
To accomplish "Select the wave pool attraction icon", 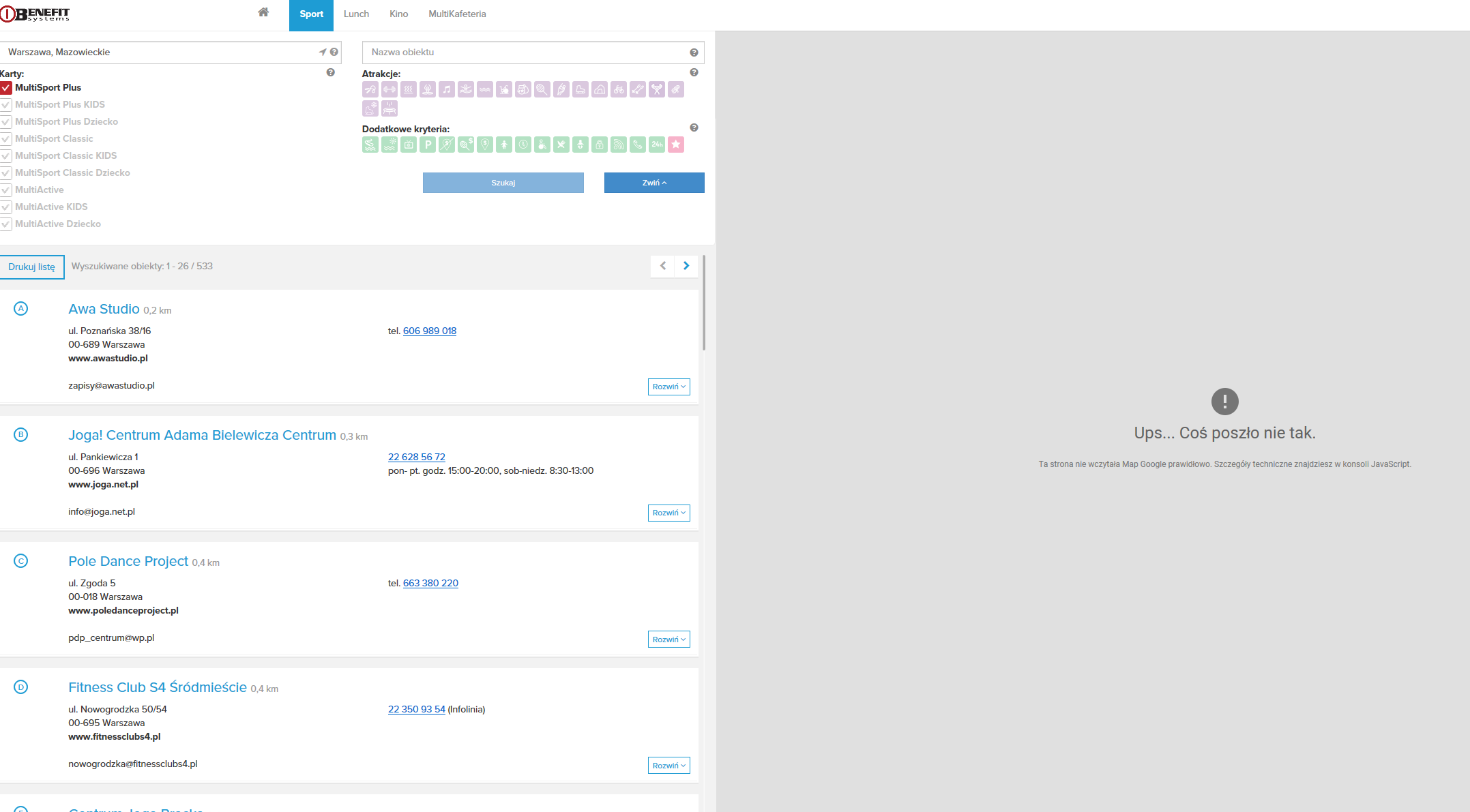I will point(485,89).
